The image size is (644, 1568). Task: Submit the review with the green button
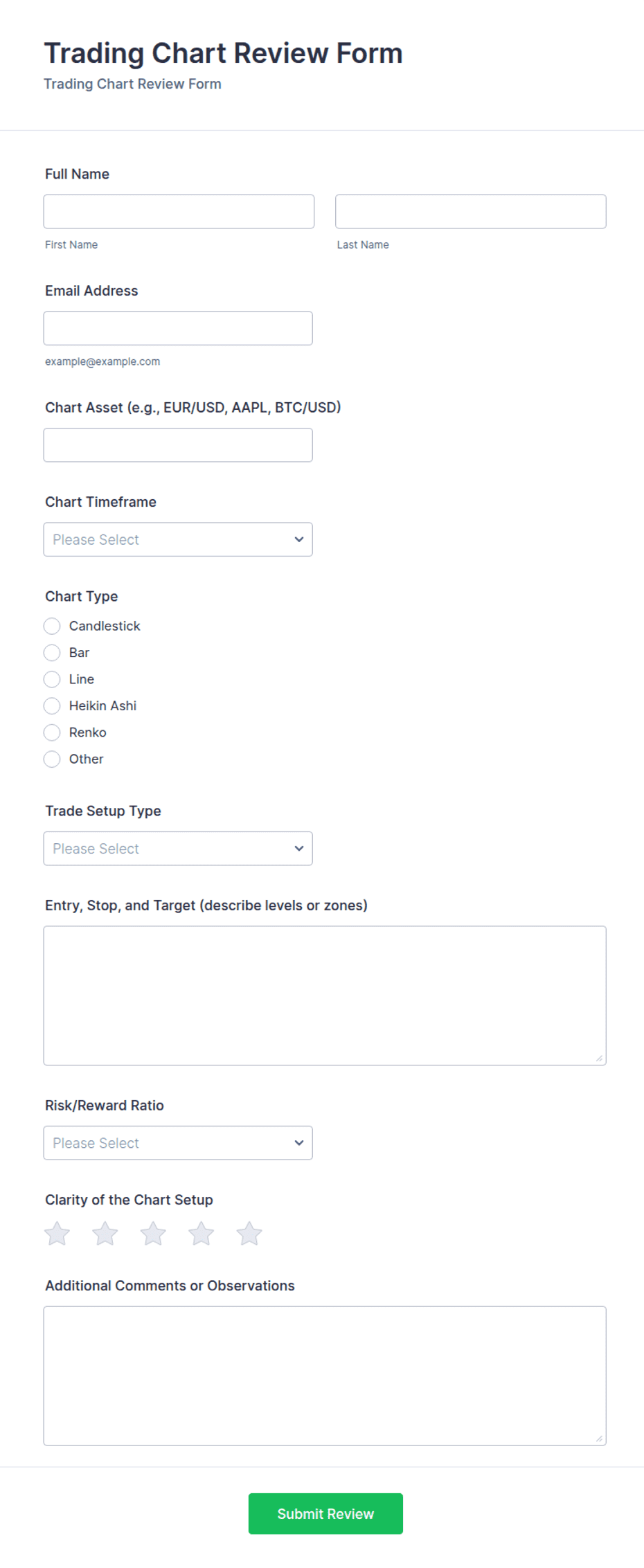tap(325, 1514)
